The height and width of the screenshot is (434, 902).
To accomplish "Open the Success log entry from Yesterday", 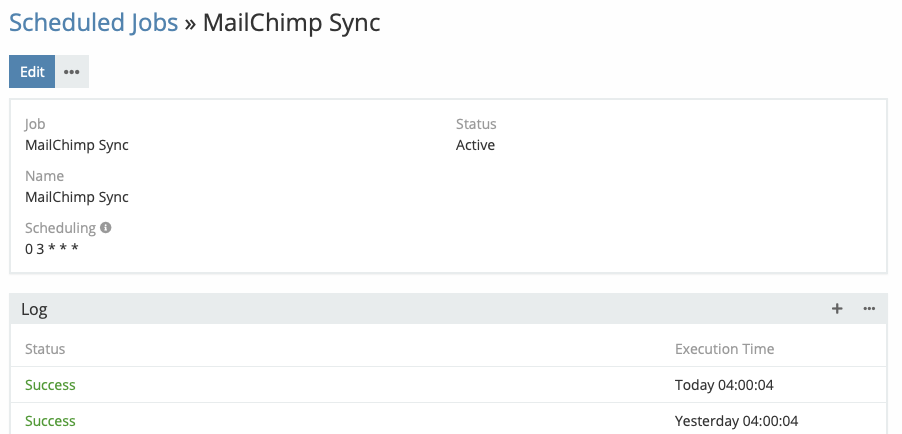I will [50, 421].
